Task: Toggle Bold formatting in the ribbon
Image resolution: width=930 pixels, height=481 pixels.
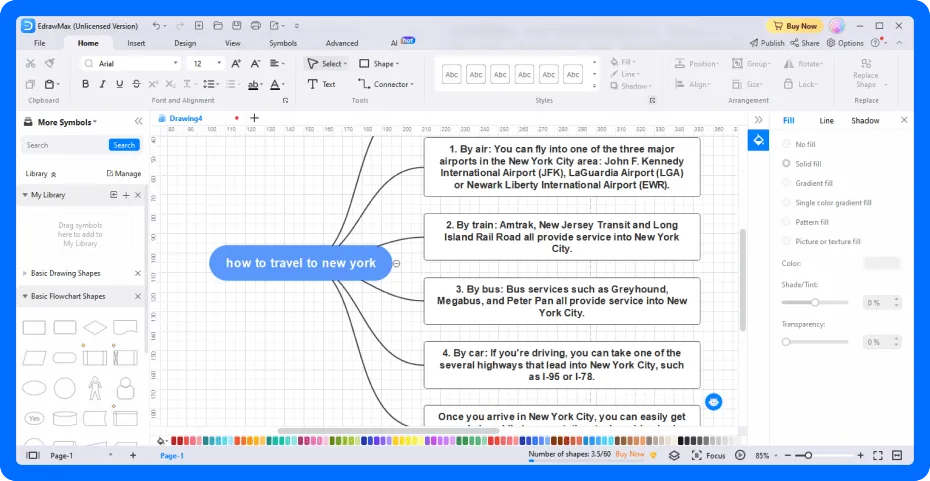Action: point(85,84)
